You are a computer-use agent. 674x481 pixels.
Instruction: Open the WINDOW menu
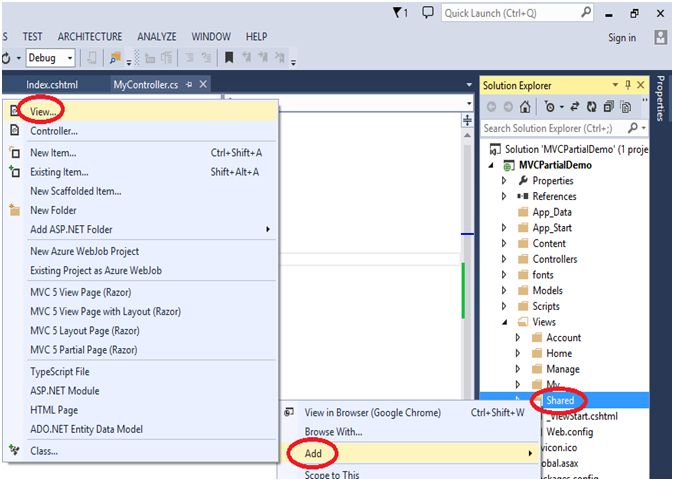coord(211,37)
